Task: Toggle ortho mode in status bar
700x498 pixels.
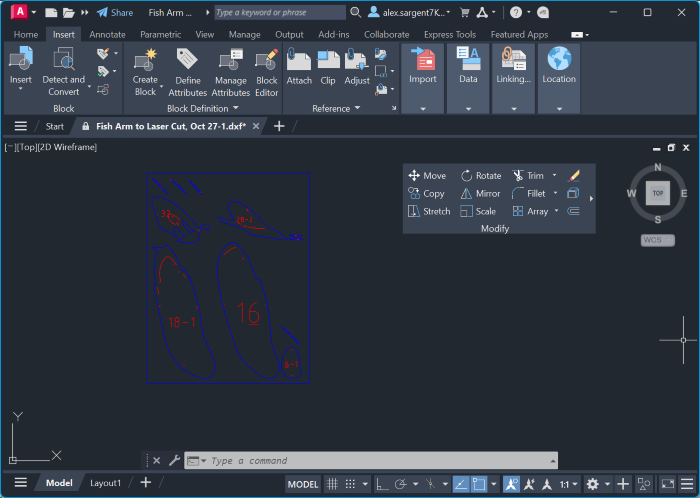Action: pos(381,484)
